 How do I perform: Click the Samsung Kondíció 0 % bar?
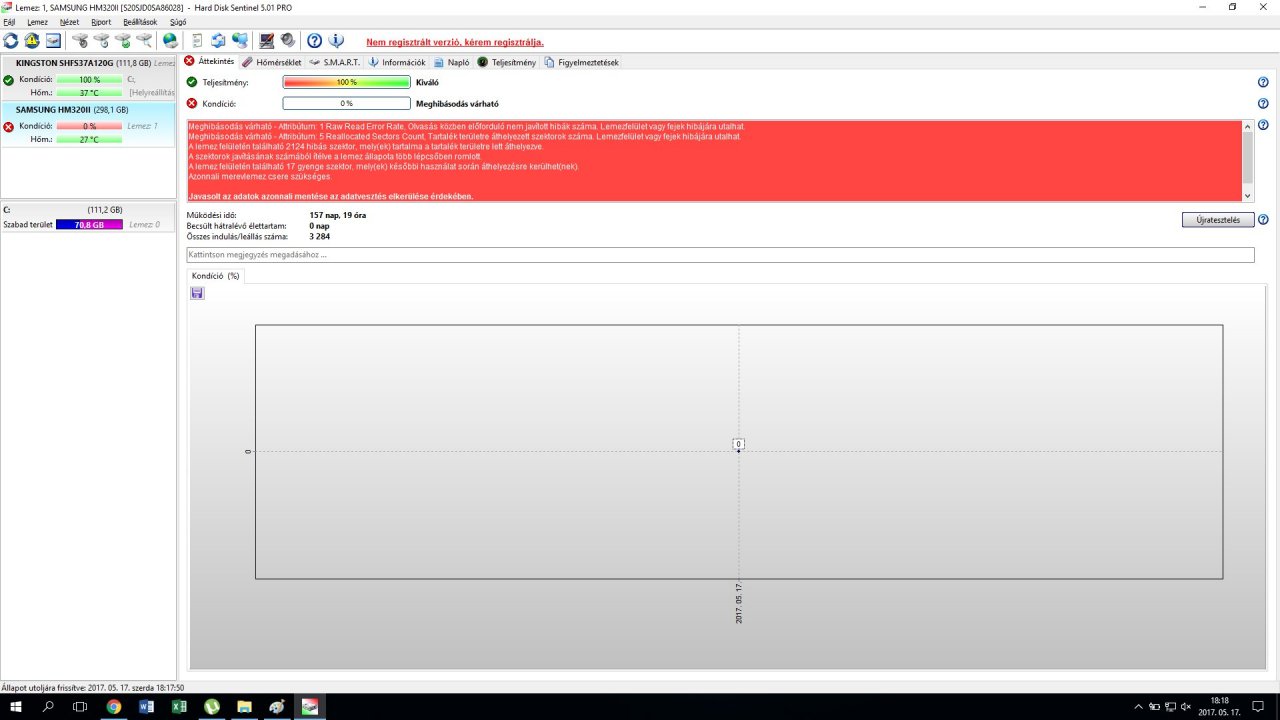coord(89,126)
